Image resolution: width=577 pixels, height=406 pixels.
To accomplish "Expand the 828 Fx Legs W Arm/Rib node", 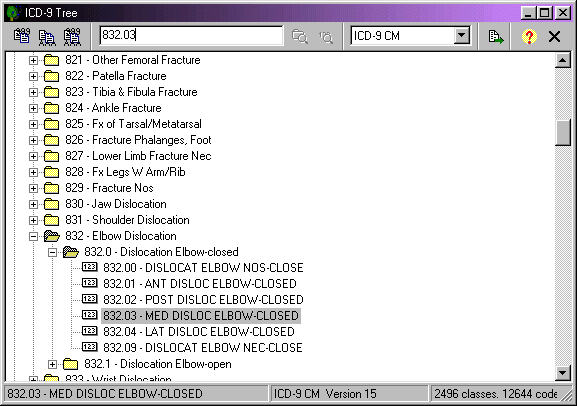I will tap(33, 172).
